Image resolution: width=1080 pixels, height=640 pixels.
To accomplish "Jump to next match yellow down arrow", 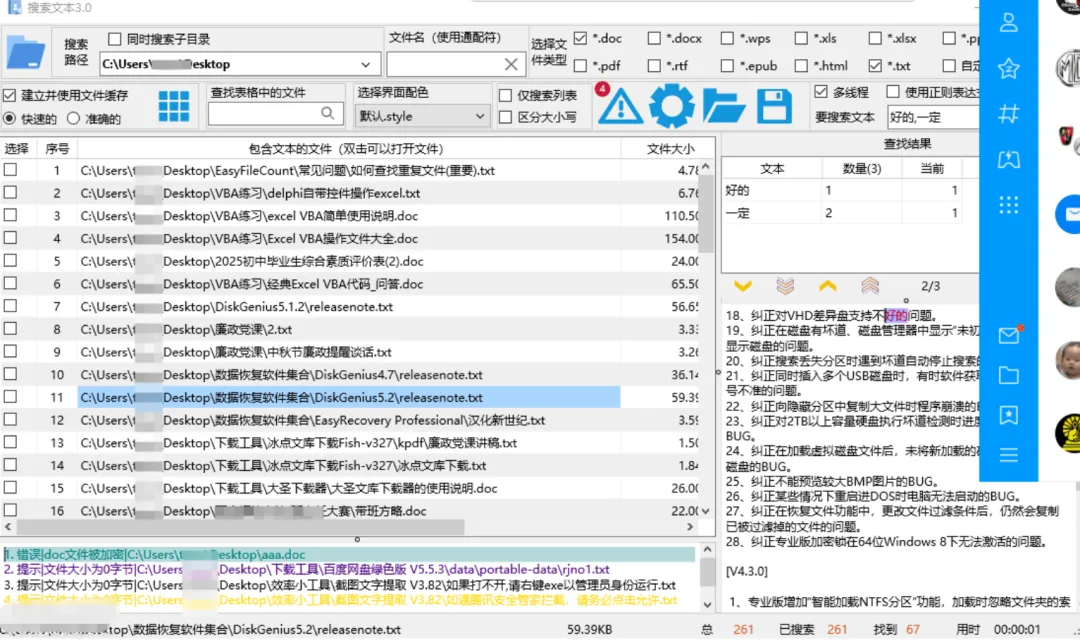I will coord(742,285).
